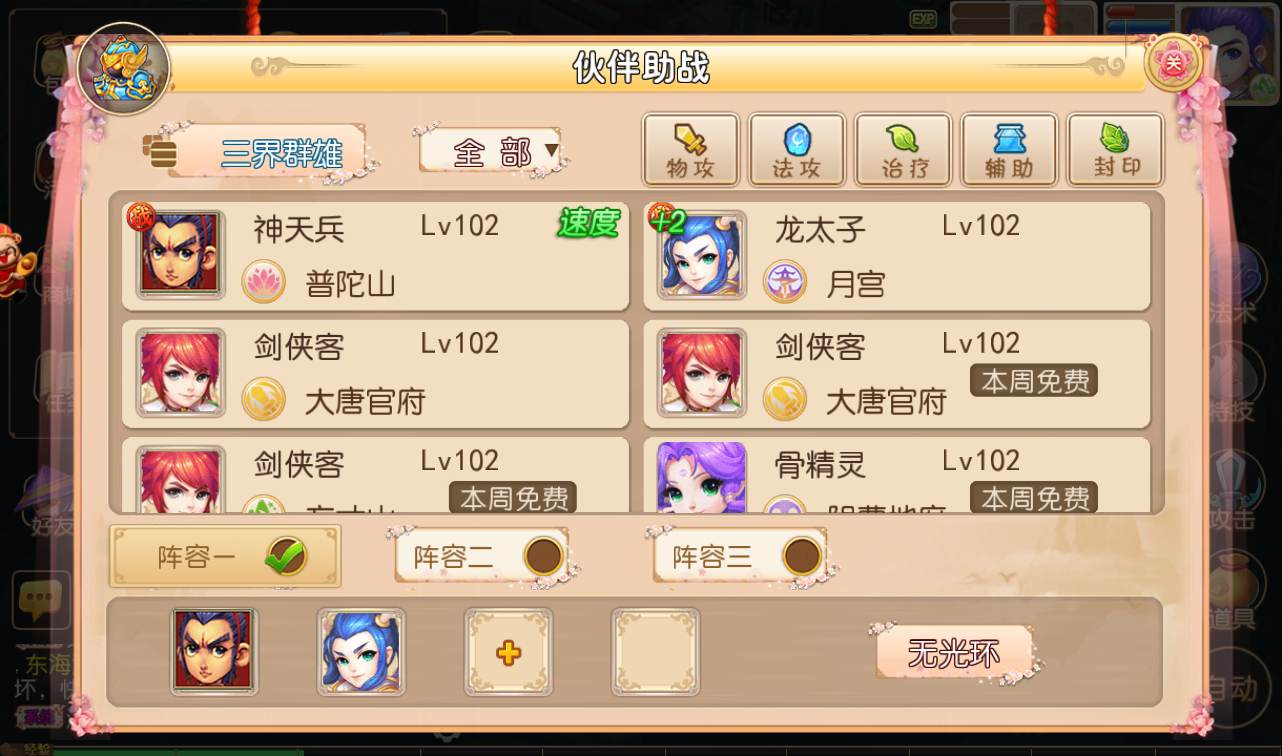Choose the 骨精灵 partner row
This screenshot has height=756, width=1282.
point(897,475)
